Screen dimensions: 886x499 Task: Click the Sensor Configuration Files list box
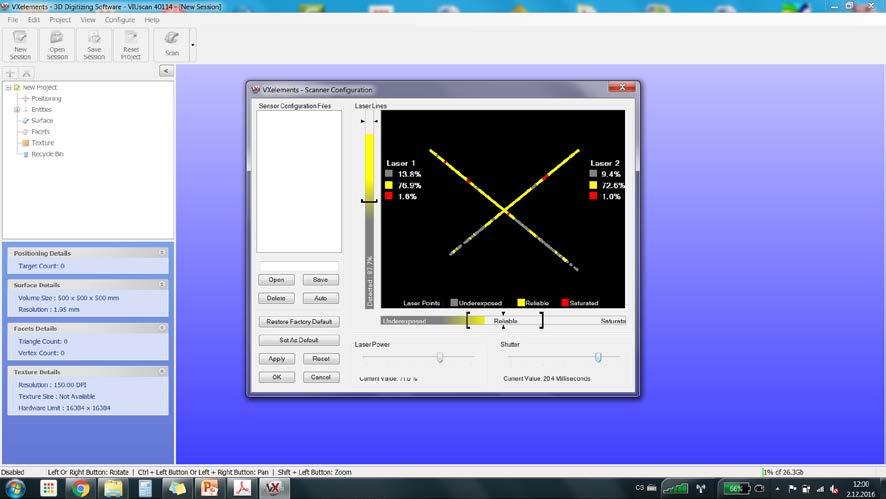(299, 181)
